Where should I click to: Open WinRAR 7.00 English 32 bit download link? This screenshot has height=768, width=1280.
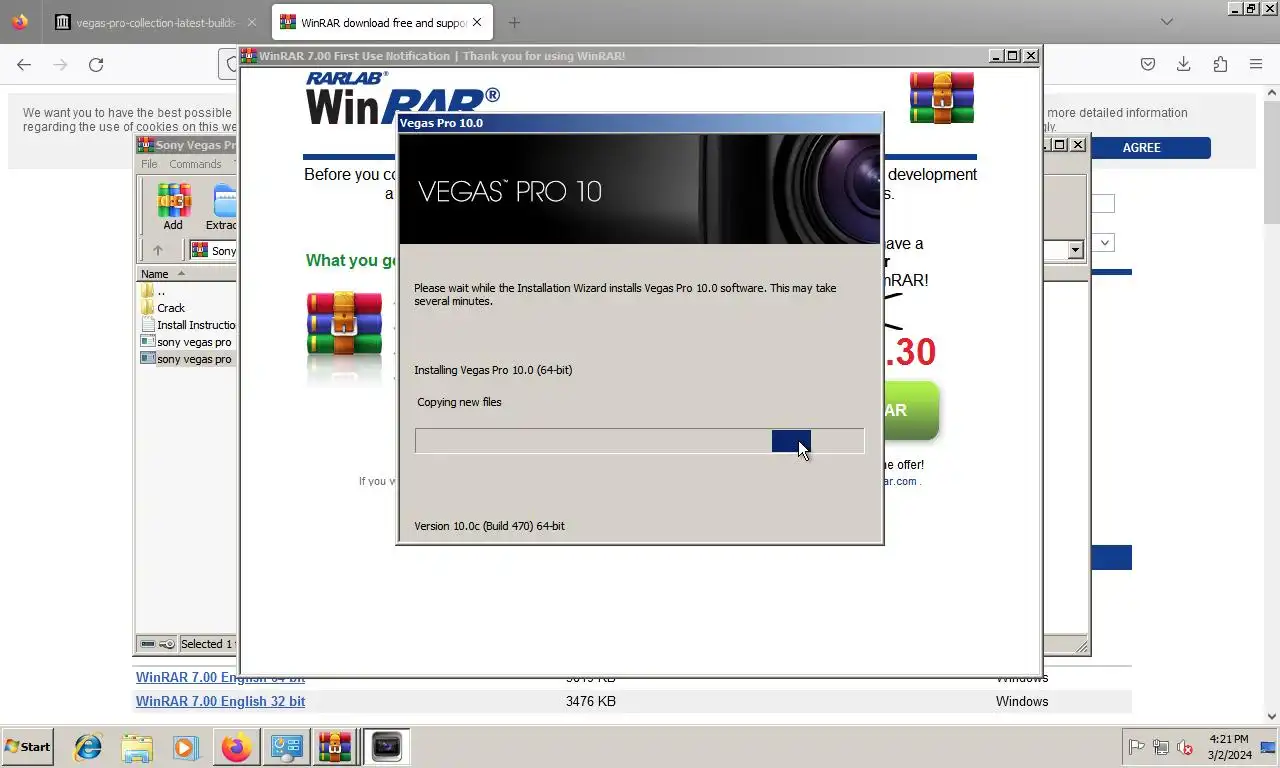click(x=220, y=701)
